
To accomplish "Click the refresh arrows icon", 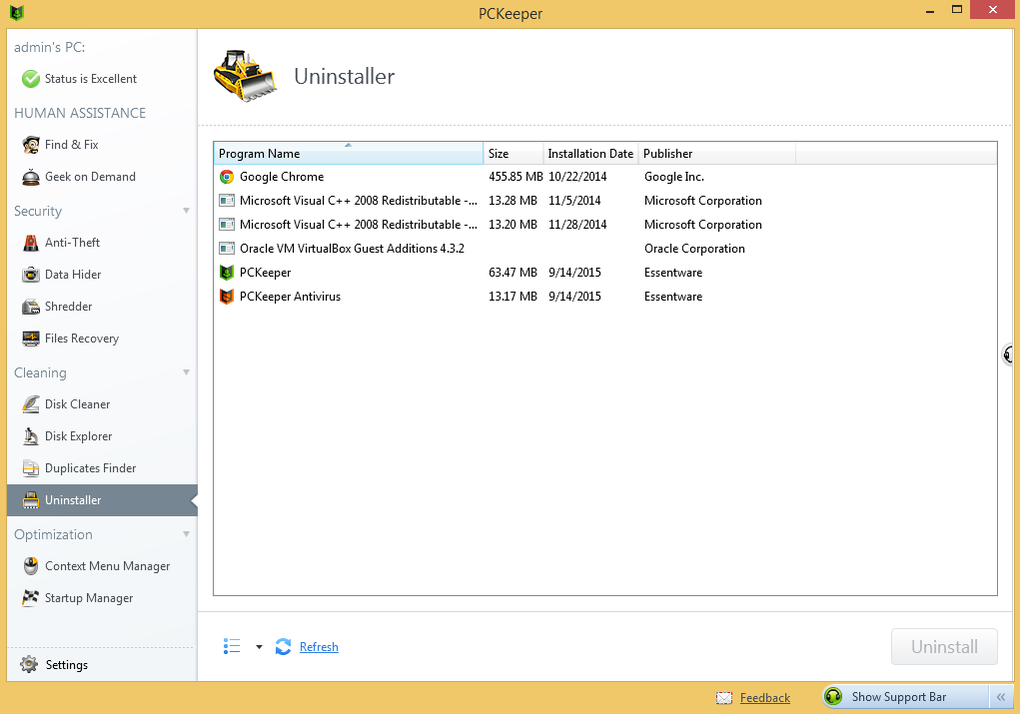I will pyautogui.click(x=283, y=646).
